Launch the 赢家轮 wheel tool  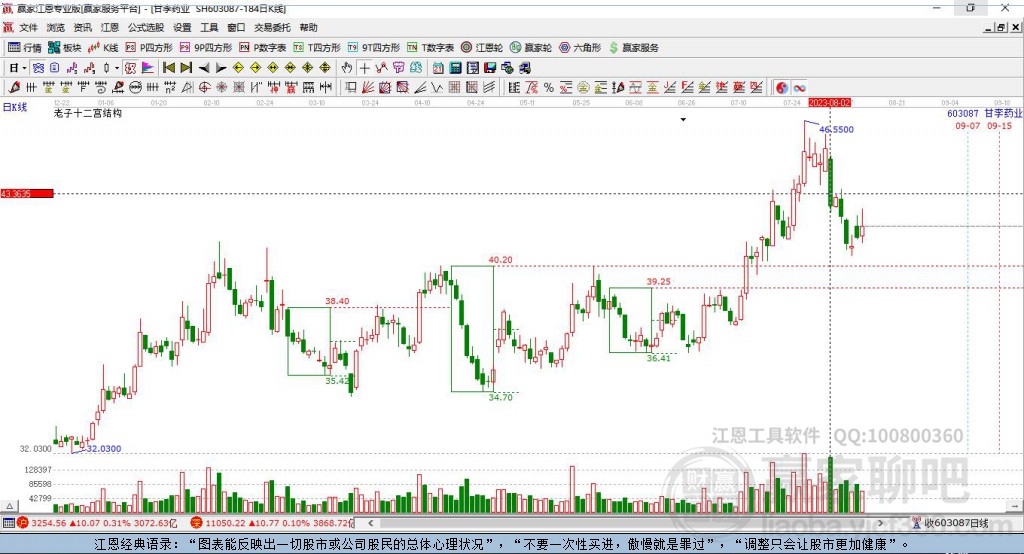(x=531, y=48)
